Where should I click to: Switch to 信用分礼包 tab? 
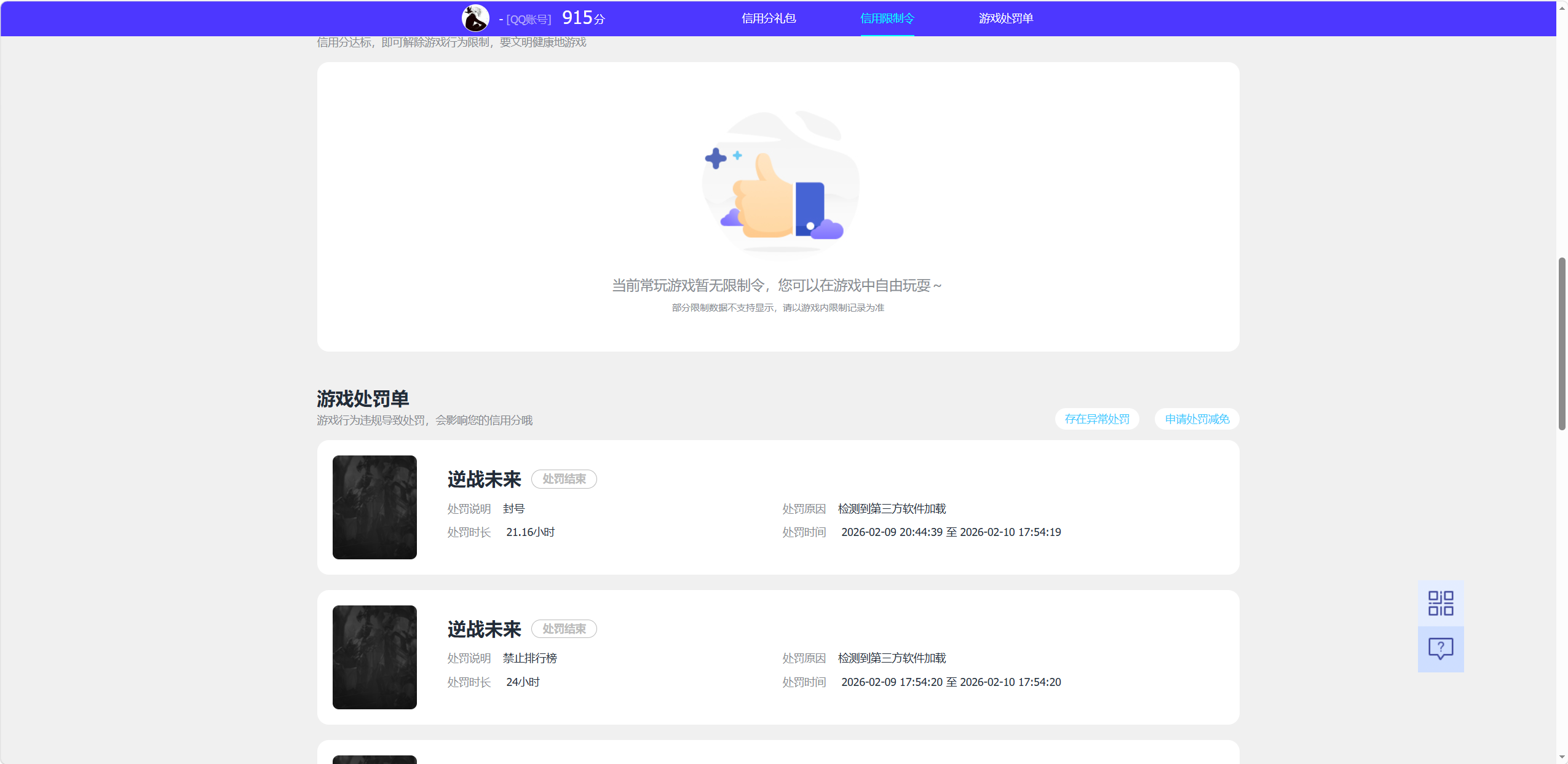(769, 18)
